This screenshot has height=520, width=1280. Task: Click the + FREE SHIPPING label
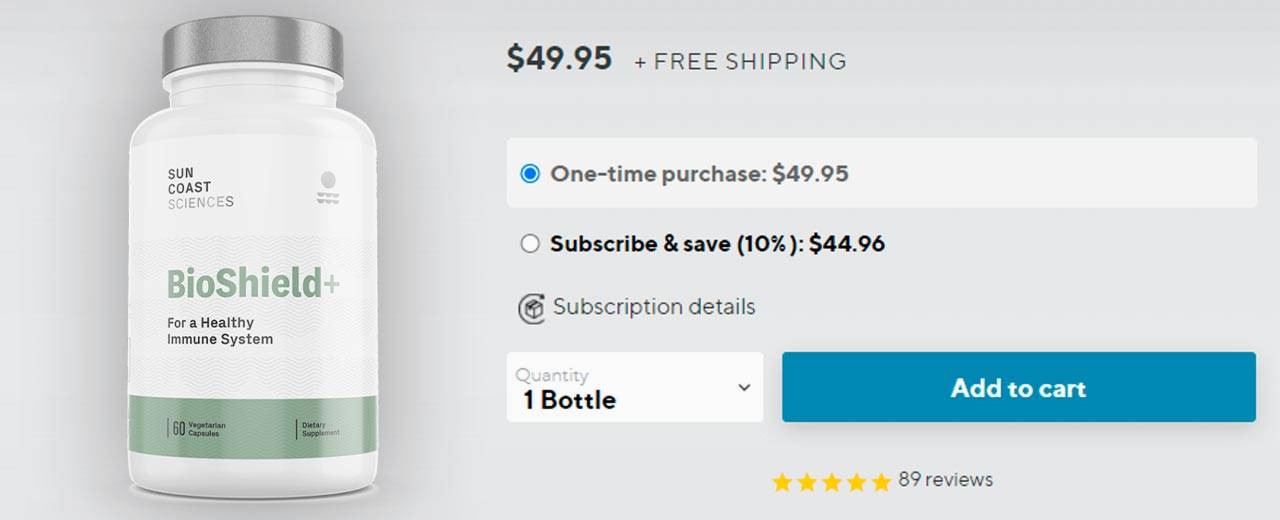tap(740, 61)
